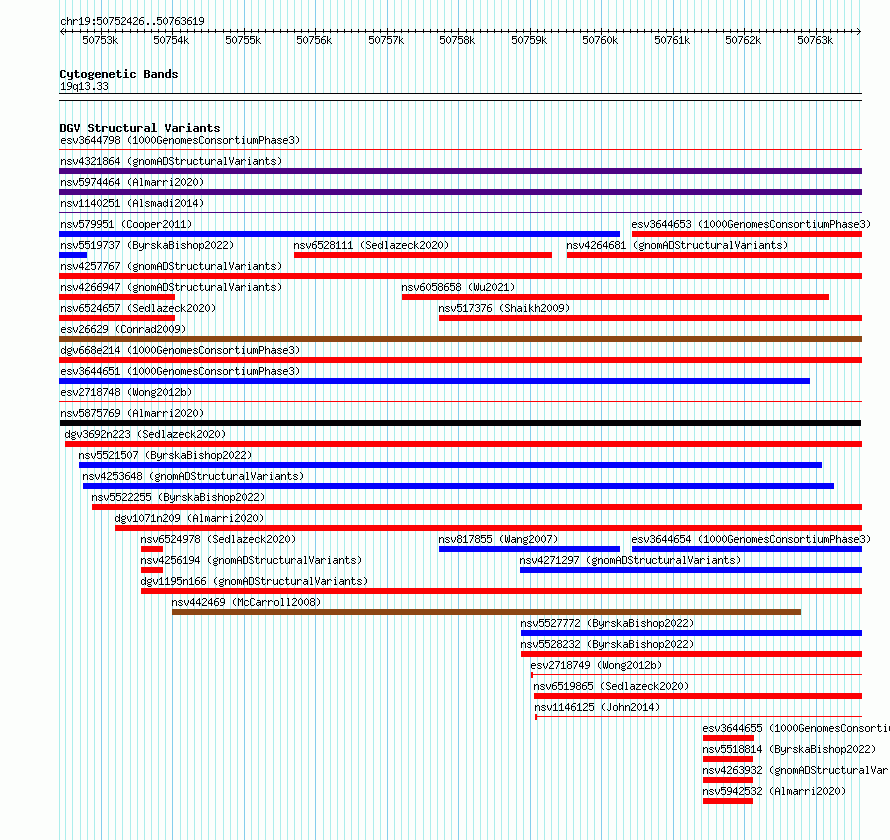
Task: Click the black nsv5875769 bar
Action: [x=460, y=423]
